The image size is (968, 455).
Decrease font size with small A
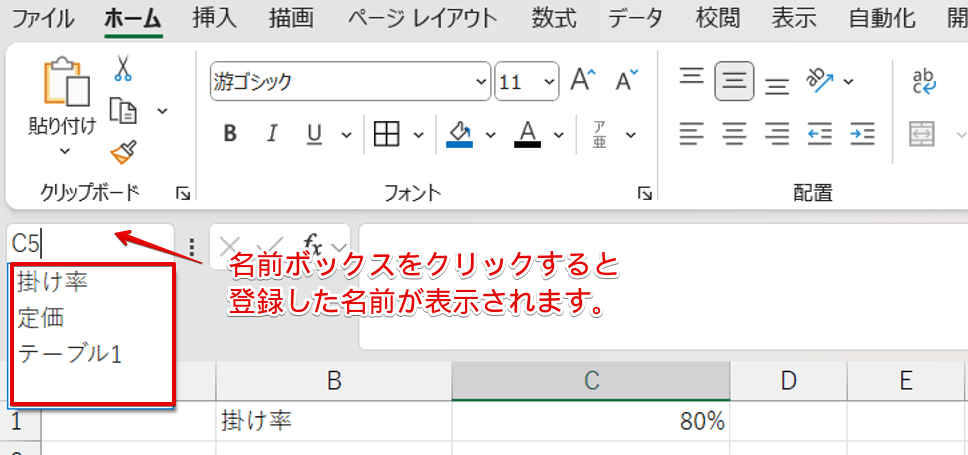coord(628,80)
